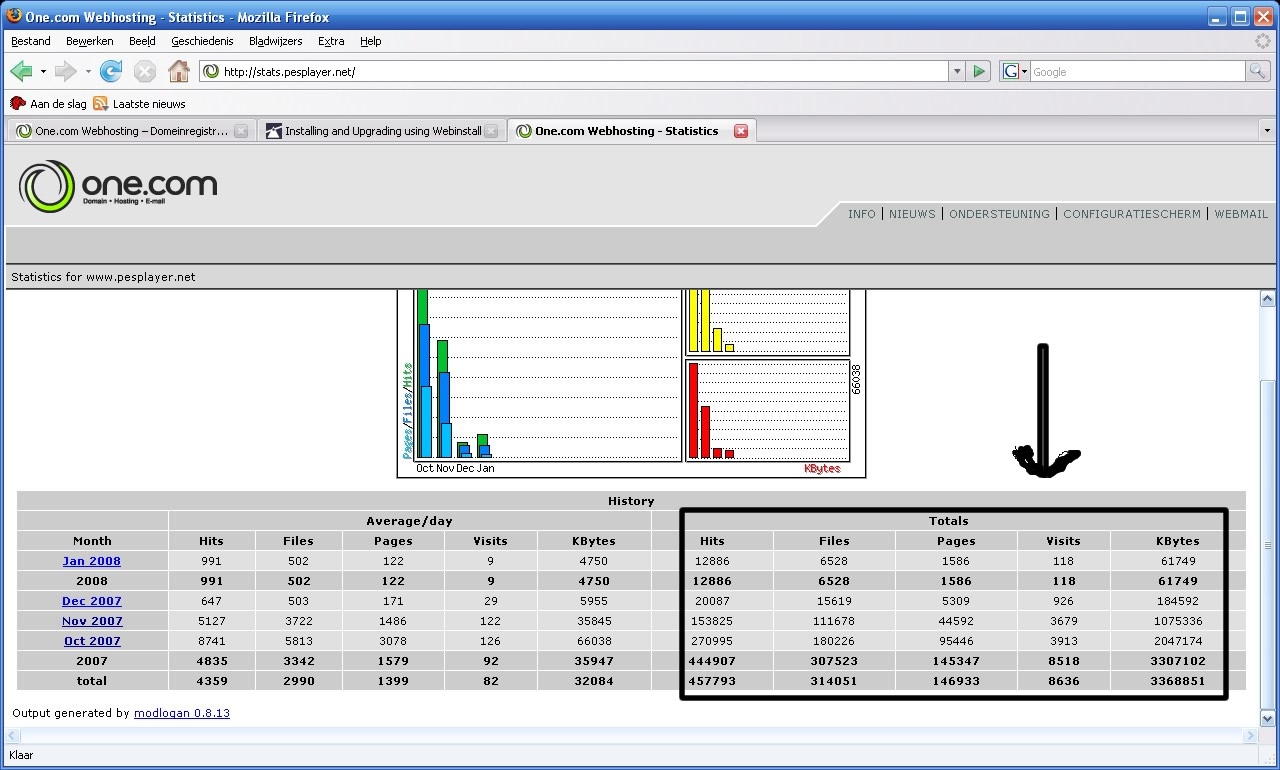Click the green Go arrow beside address bar
The width and height of the screenshot is (1280, 770).
(x=979, y=71)
